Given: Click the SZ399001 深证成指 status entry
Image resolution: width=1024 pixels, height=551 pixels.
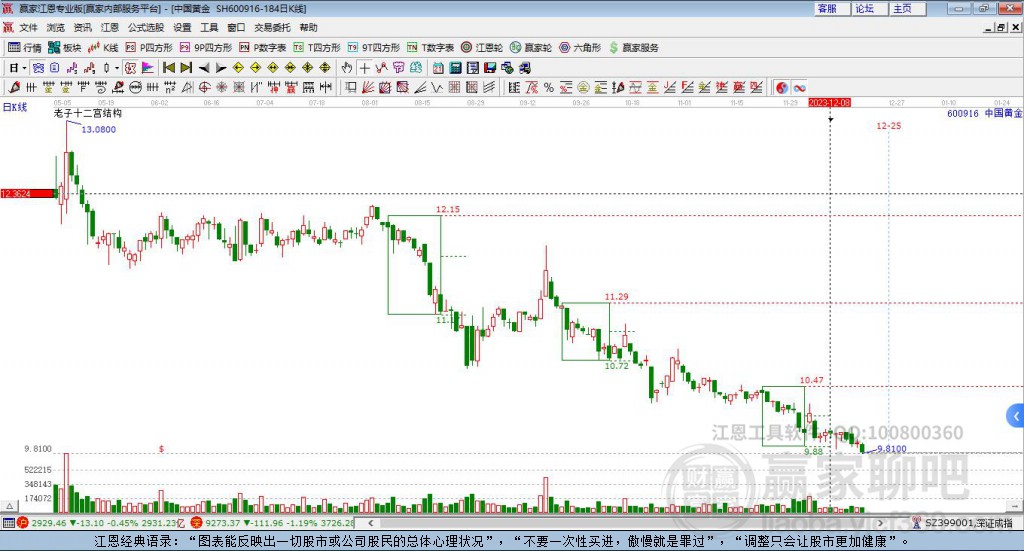Looking at the screenshot, I should point(963,523).
